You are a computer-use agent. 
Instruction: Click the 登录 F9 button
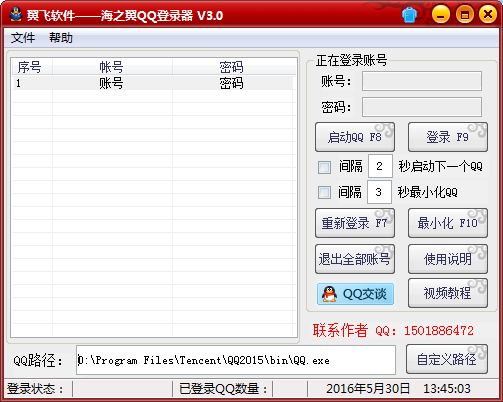(x=448, y=137)
